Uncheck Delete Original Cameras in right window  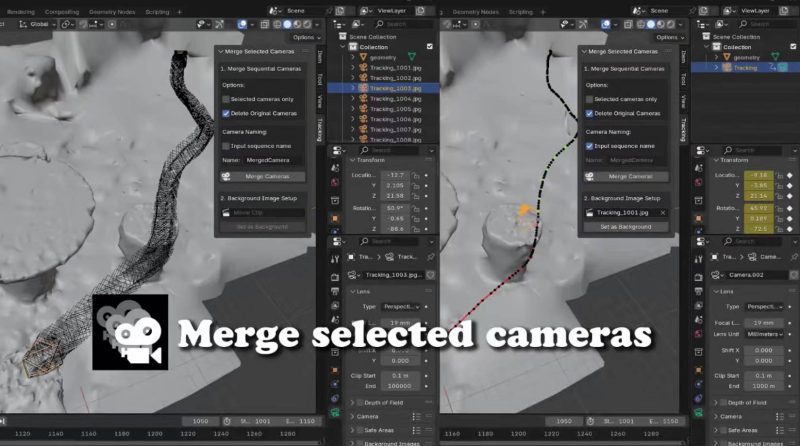[589, 113]
